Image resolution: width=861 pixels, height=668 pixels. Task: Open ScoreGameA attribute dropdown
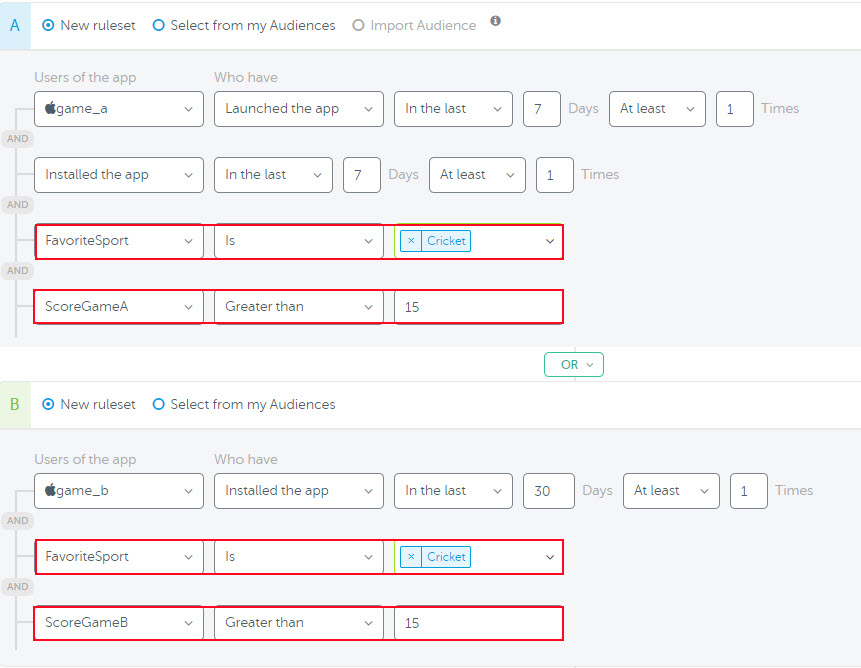[119, 307]
